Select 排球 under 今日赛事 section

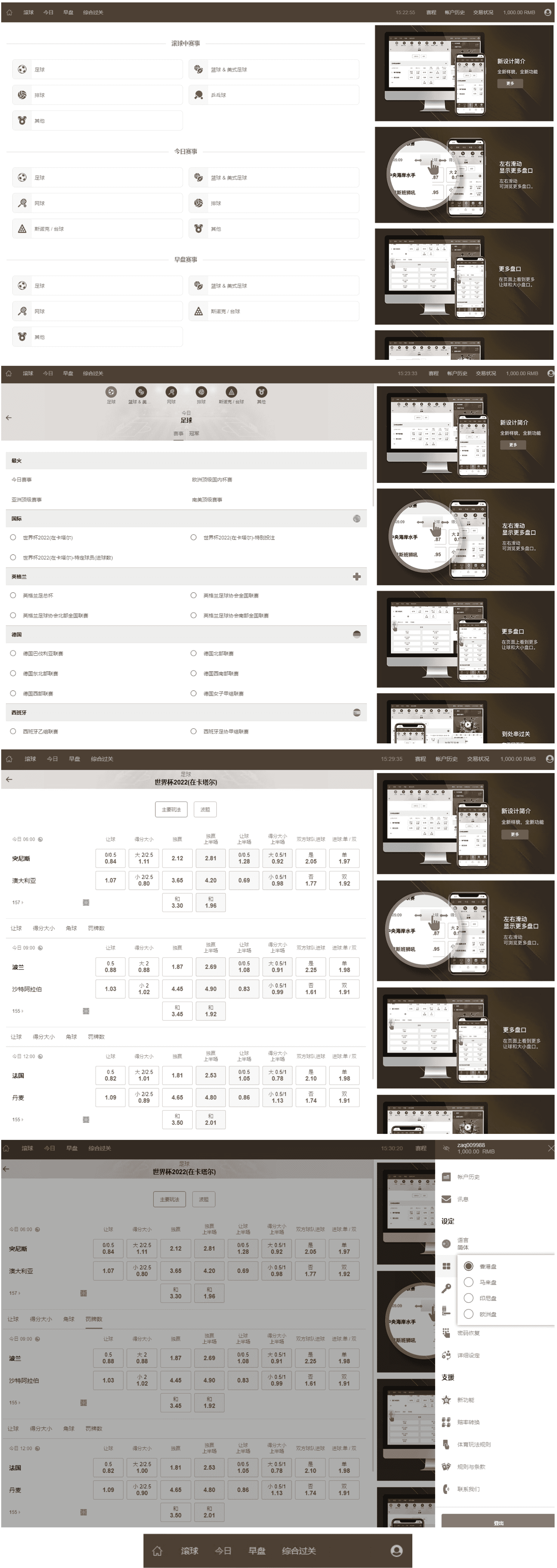pyautogui.click(x=274, y=203)
